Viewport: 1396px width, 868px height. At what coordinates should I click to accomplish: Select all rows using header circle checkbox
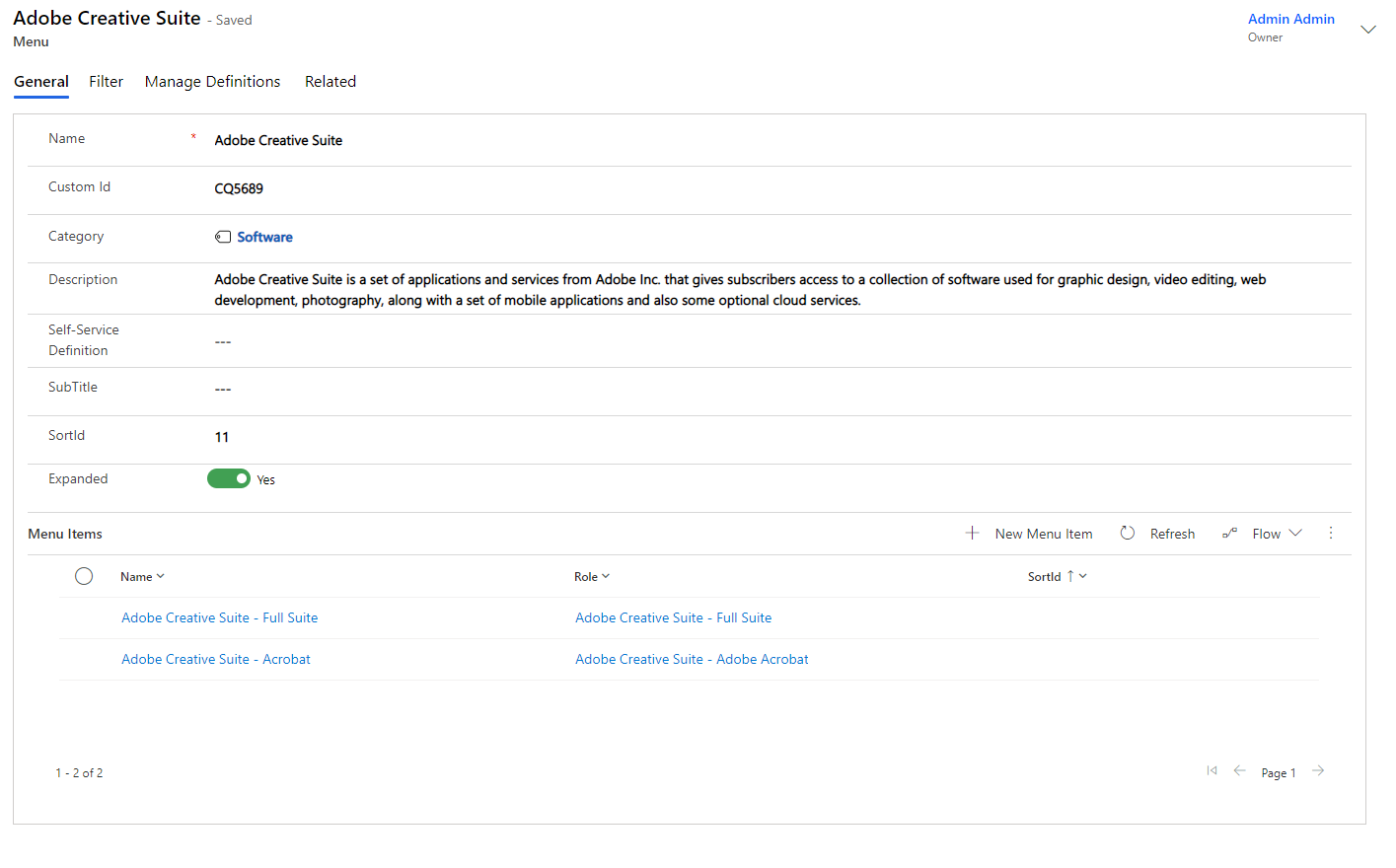point(84,577)
